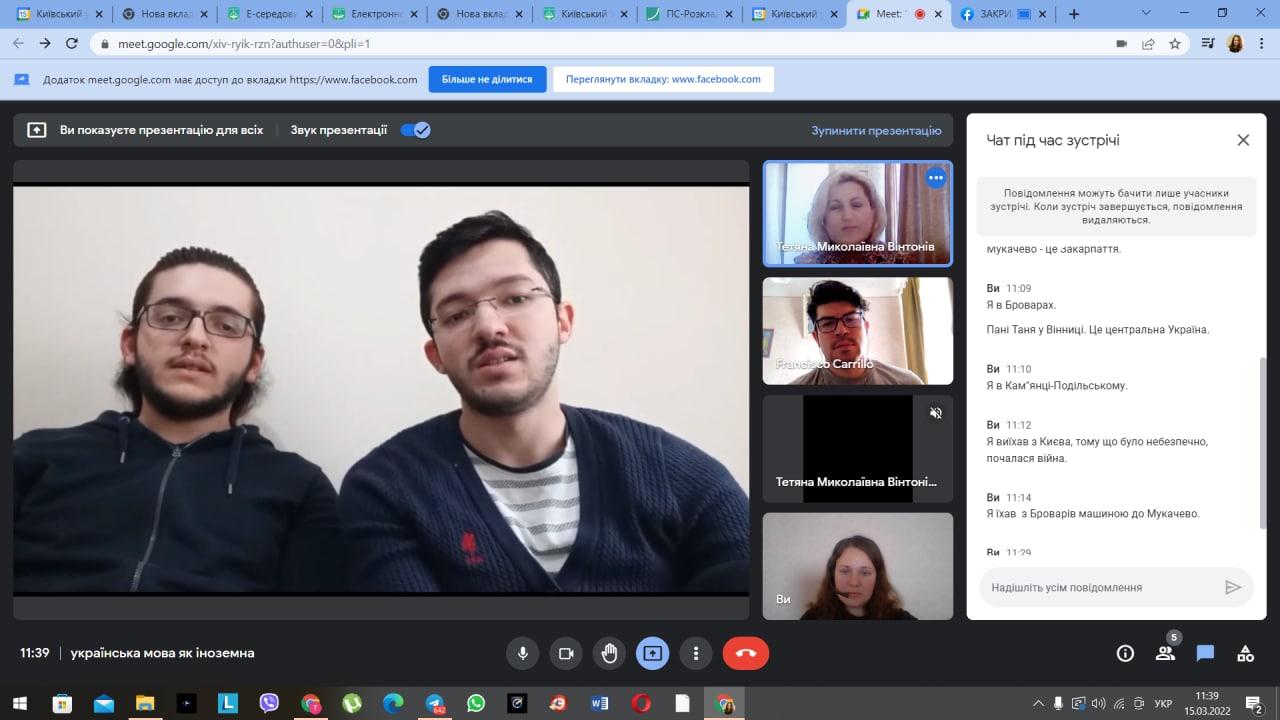Viewport: 1280px width, 720px height.
Task: Open more options three-dot menu
Action: click(x=696, y=653)
